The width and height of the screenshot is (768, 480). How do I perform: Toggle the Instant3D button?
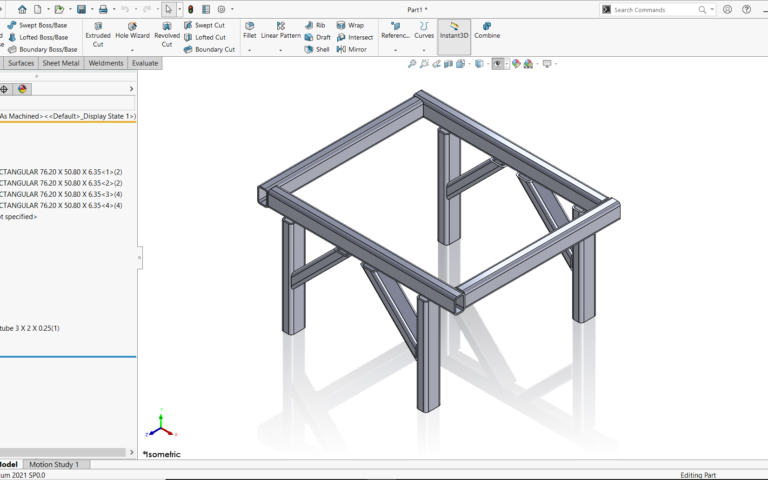454,30
